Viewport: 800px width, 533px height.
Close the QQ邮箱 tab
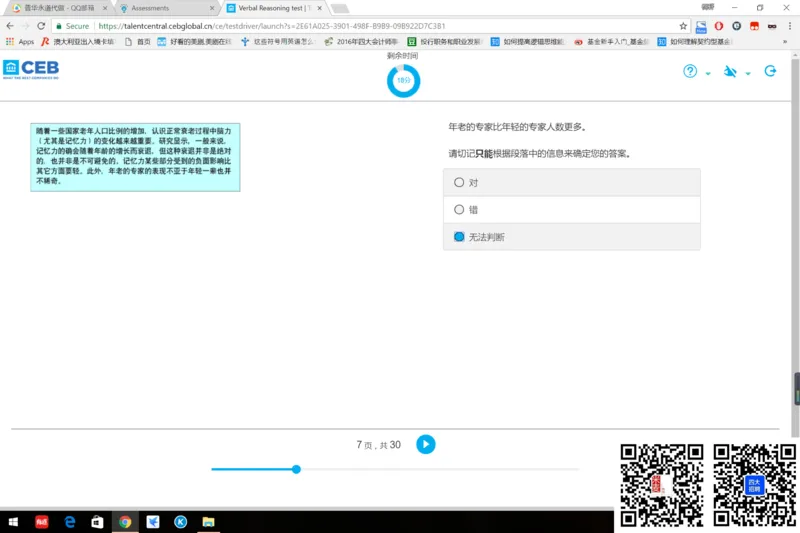click(x=105, y=8)
